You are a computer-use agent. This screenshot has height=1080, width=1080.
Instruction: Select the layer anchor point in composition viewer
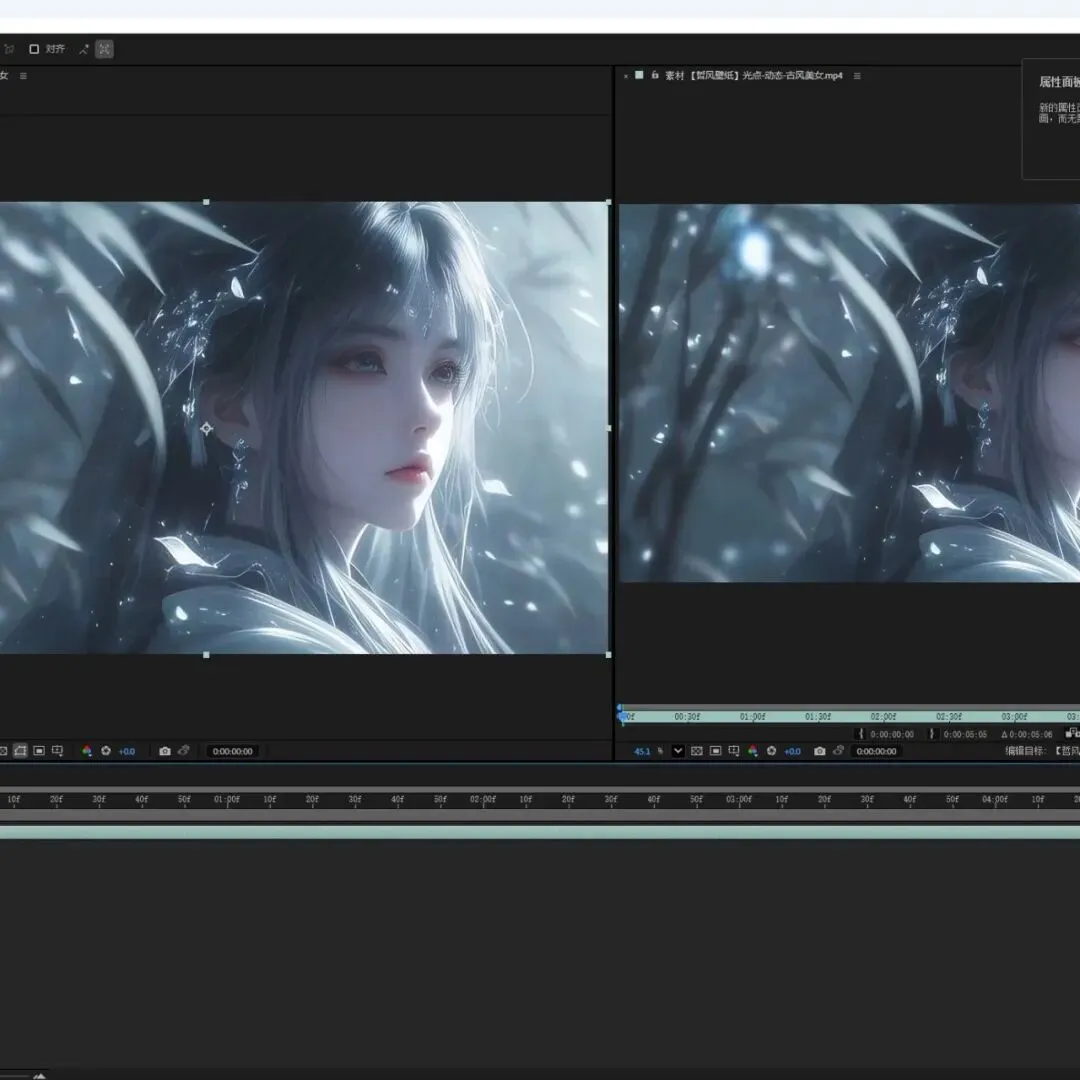[206, 428]
